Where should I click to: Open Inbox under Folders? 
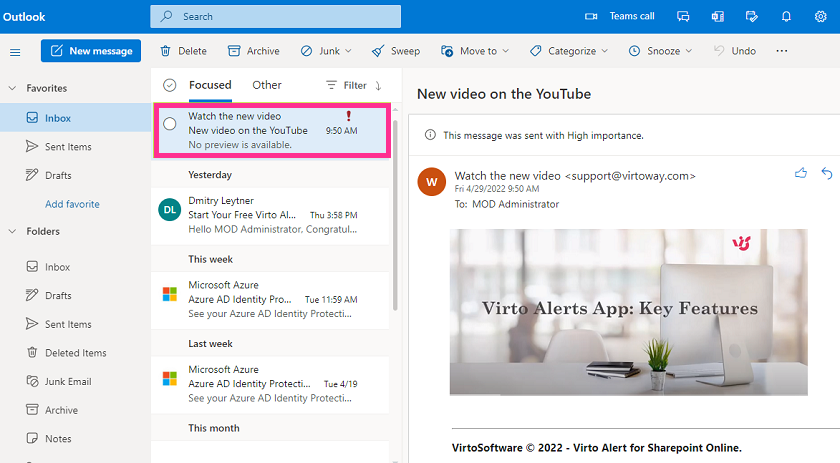76,267
